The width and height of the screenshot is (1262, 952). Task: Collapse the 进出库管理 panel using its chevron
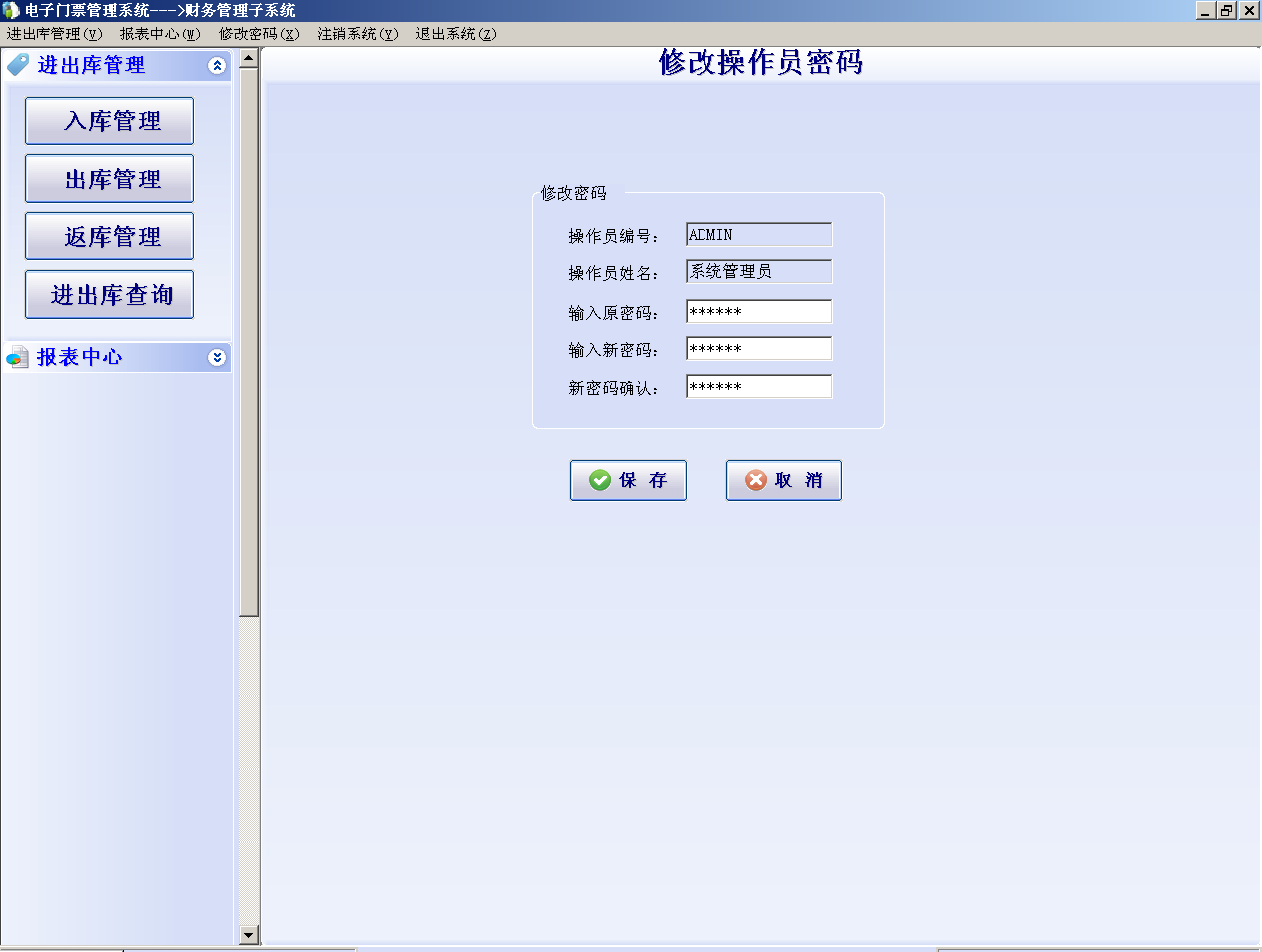217,66
